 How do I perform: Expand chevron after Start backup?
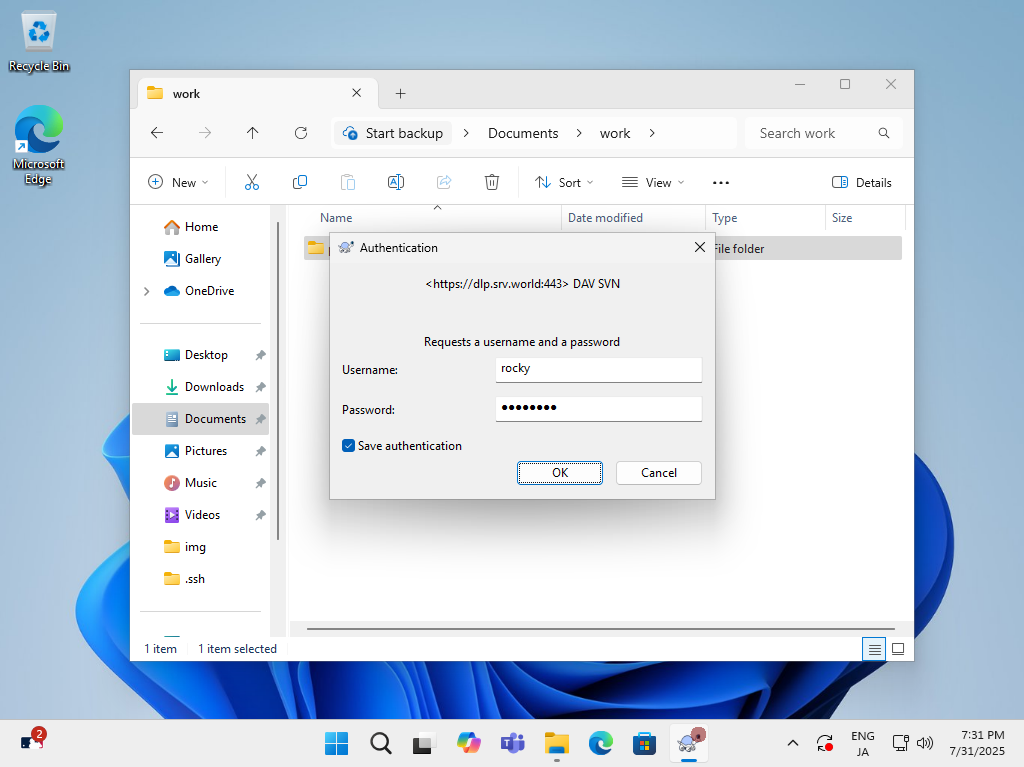(x=466, y=133)
